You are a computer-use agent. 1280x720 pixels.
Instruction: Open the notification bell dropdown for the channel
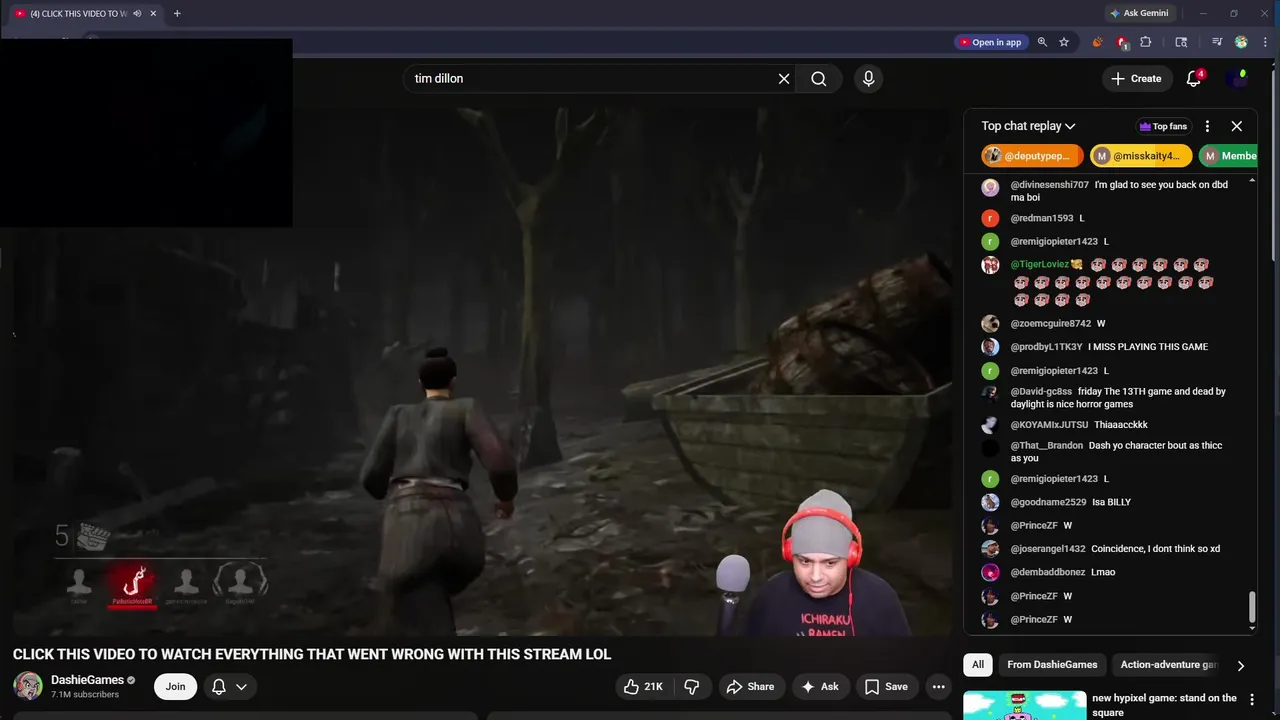click(229, 686)
